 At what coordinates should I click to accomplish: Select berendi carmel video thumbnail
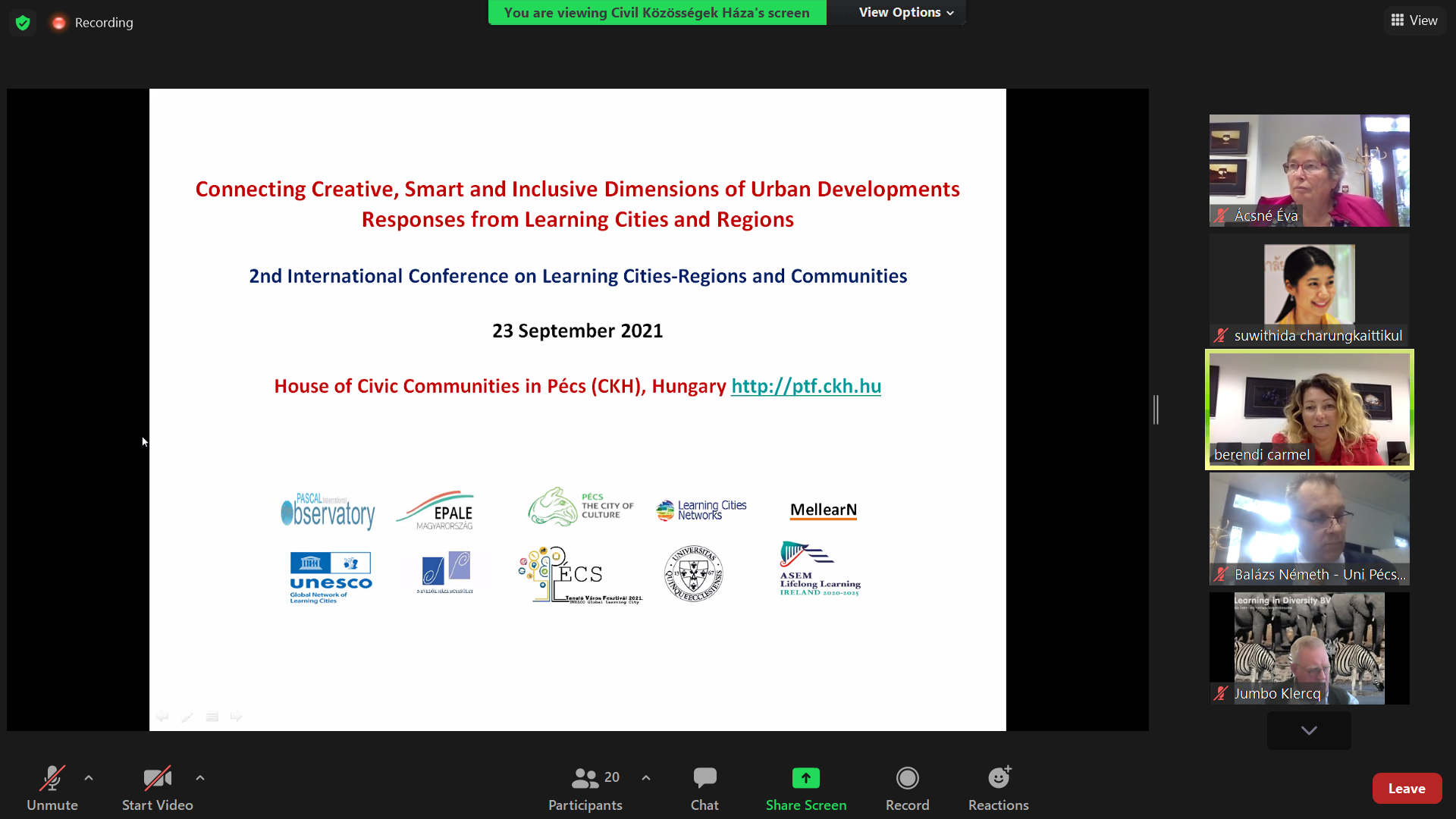point(1309,409)
